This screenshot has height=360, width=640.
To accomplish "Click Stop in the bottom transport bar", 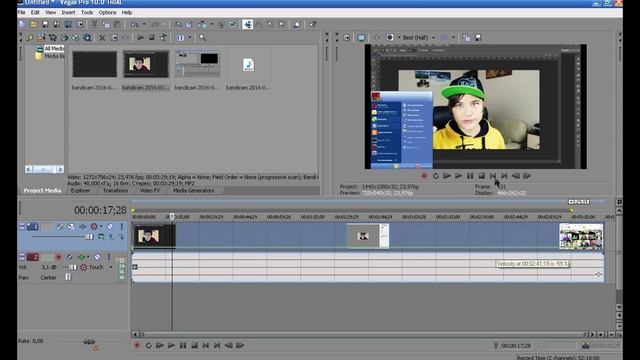I will pos(194,345).
